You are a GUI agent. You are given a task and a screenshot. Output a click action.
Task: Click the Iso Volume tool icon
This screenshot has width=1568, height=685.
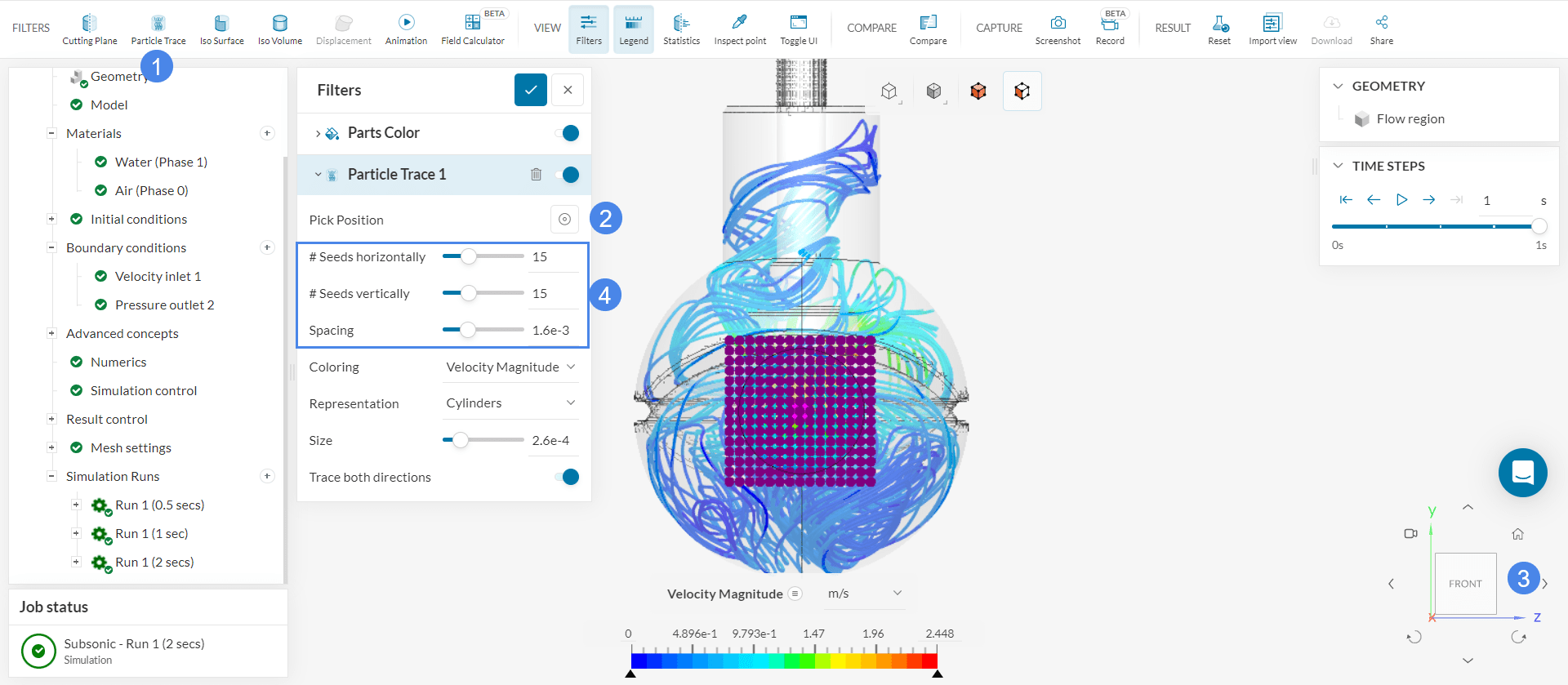tap(279, 29)
